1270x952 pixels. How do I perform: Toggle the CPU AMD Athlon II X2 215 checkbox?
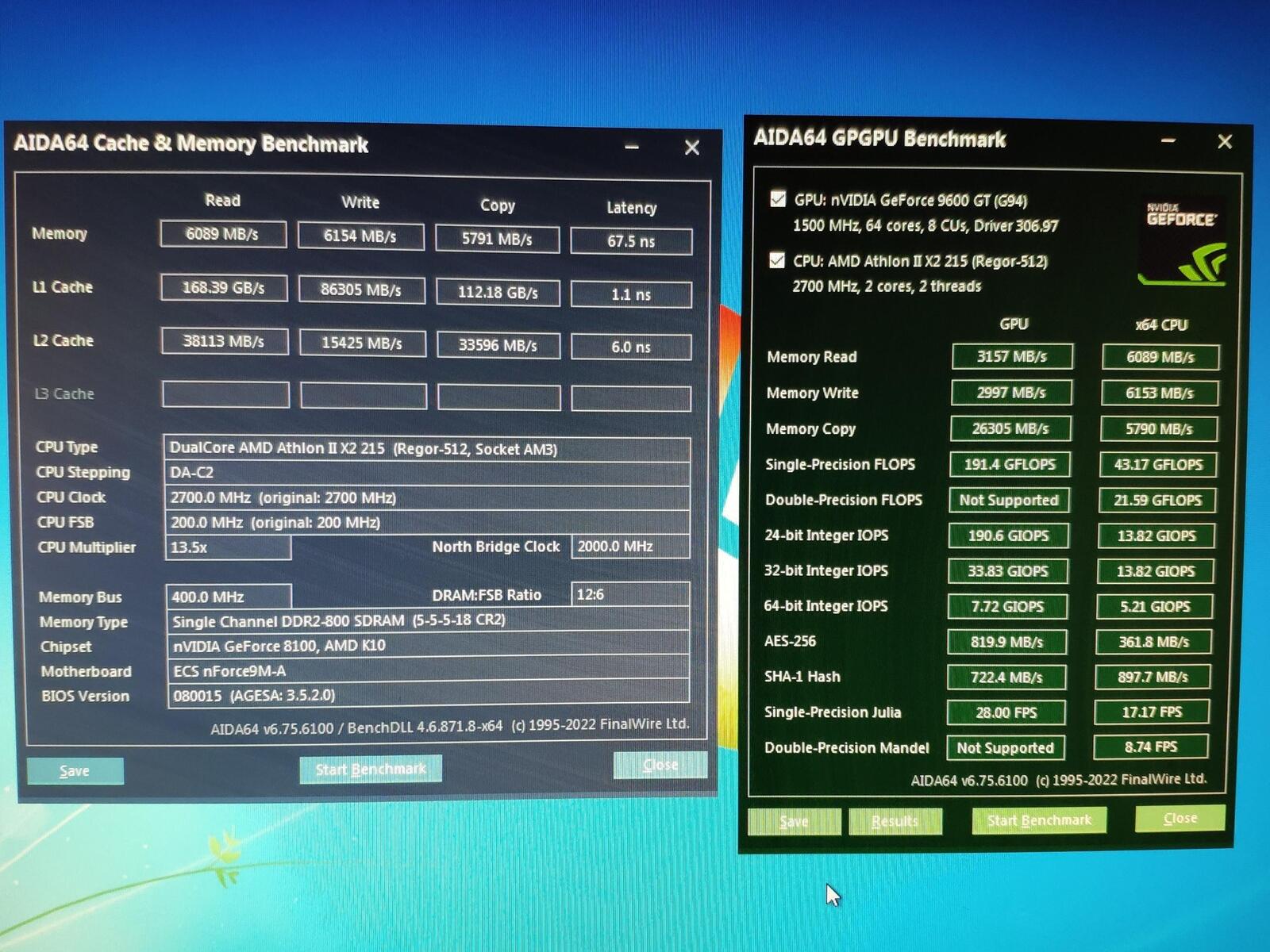777,259
